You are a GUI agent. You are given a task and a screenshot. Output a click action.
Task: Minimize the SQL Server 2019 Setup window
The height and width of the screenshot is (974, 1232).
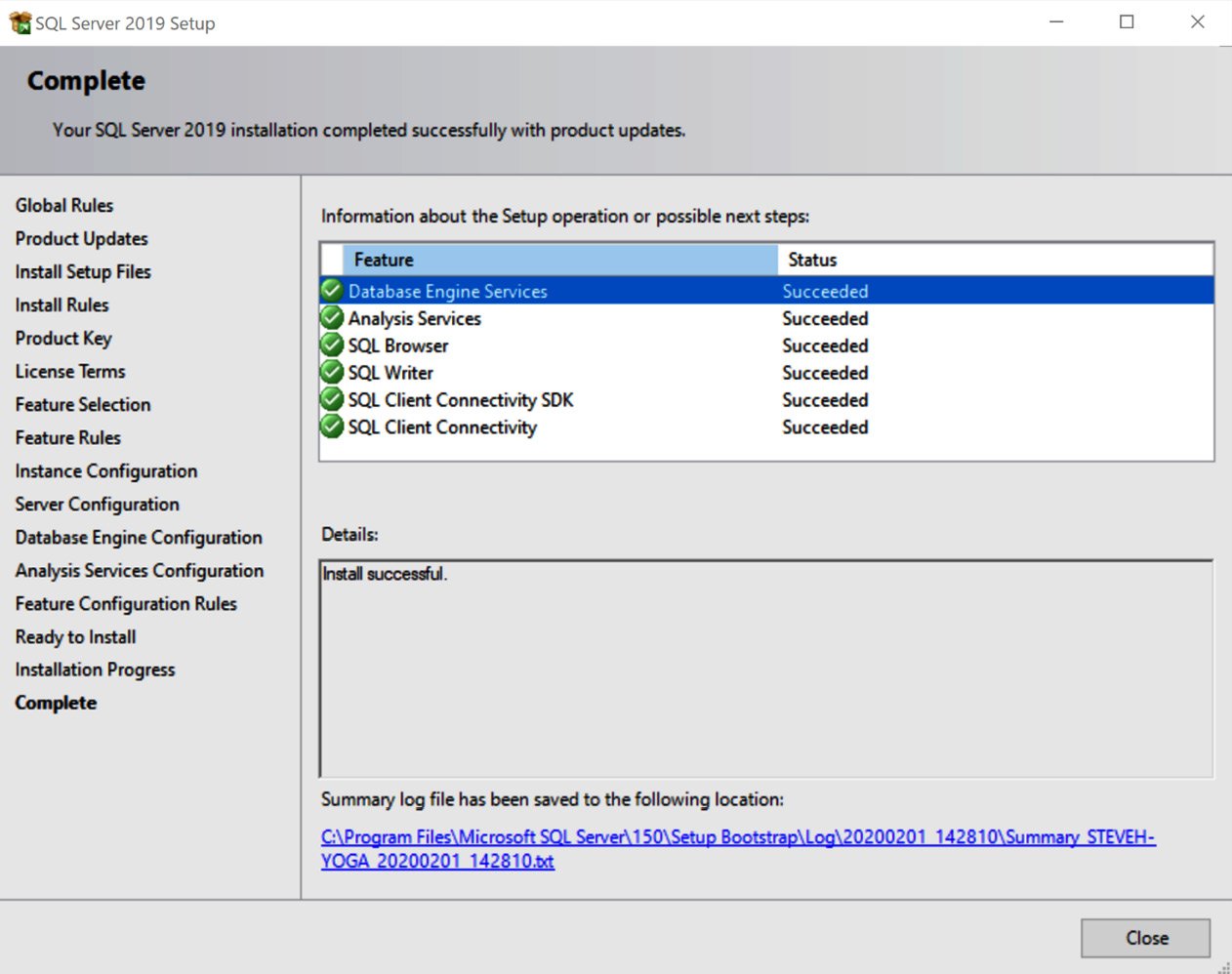1056,21
